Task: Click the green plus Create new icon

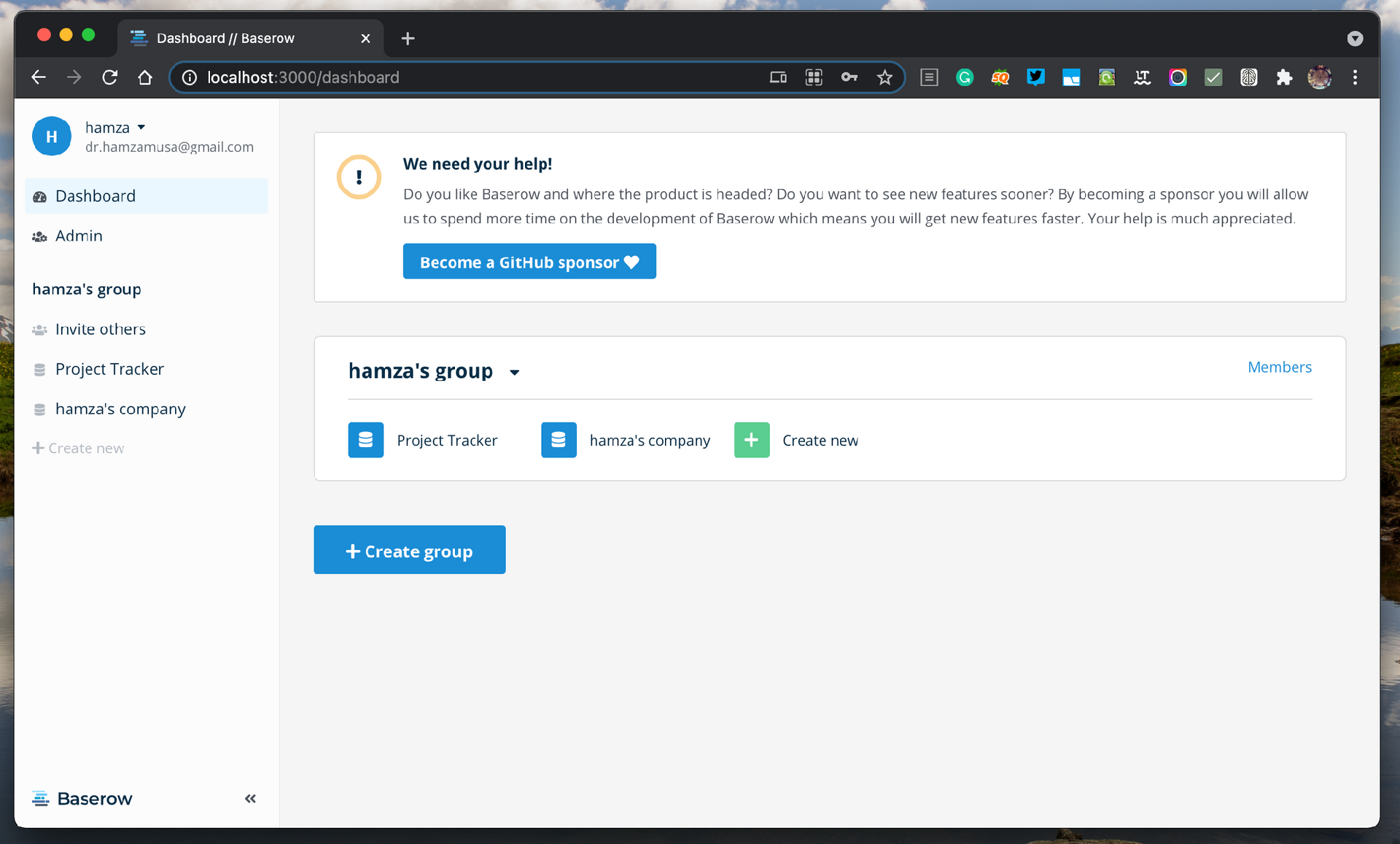Action: [x=752, y=440]
